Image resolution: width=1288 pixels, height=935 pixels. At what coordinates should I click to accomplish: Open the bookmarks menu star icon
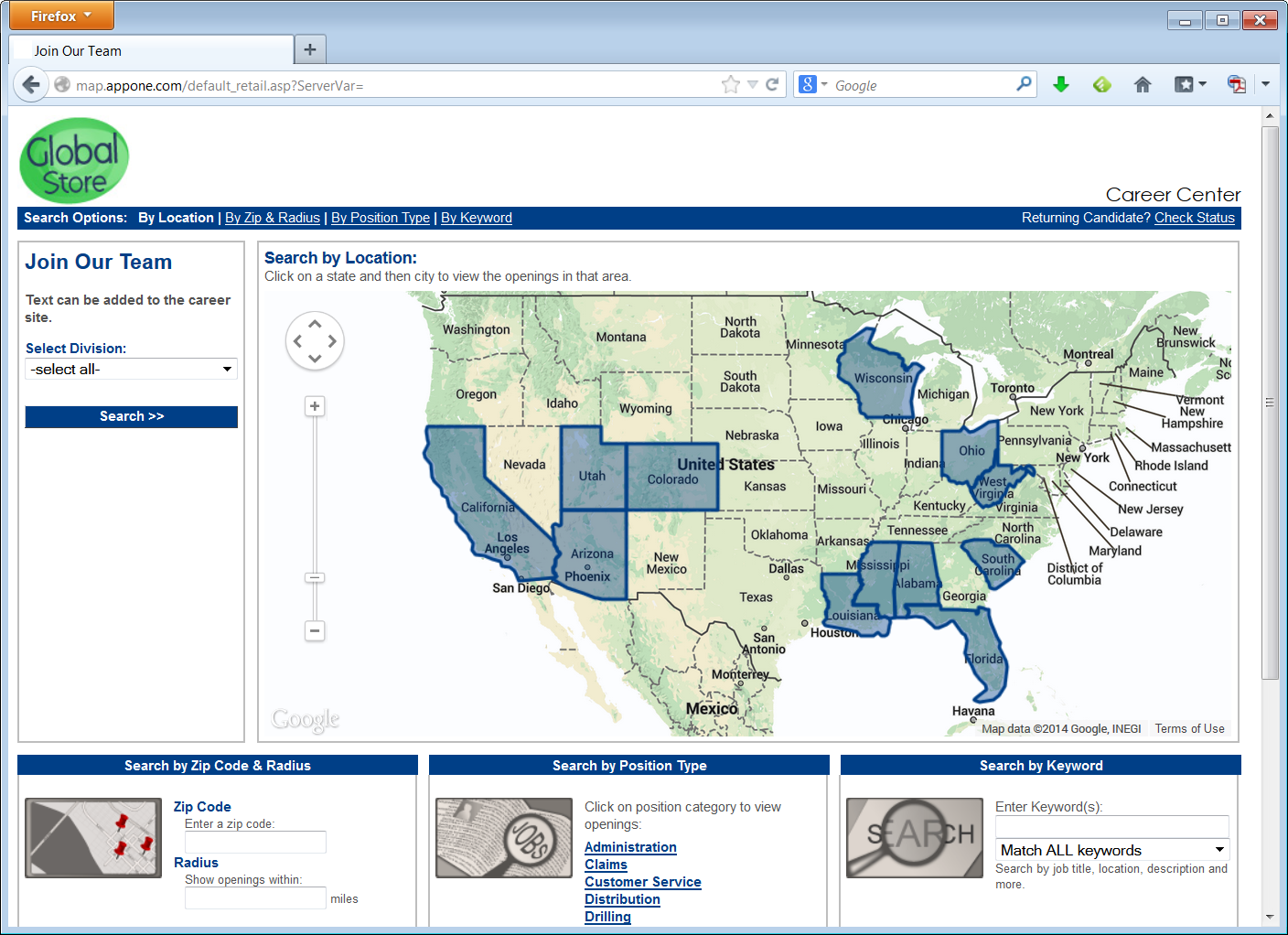(x=1189, y=85)
